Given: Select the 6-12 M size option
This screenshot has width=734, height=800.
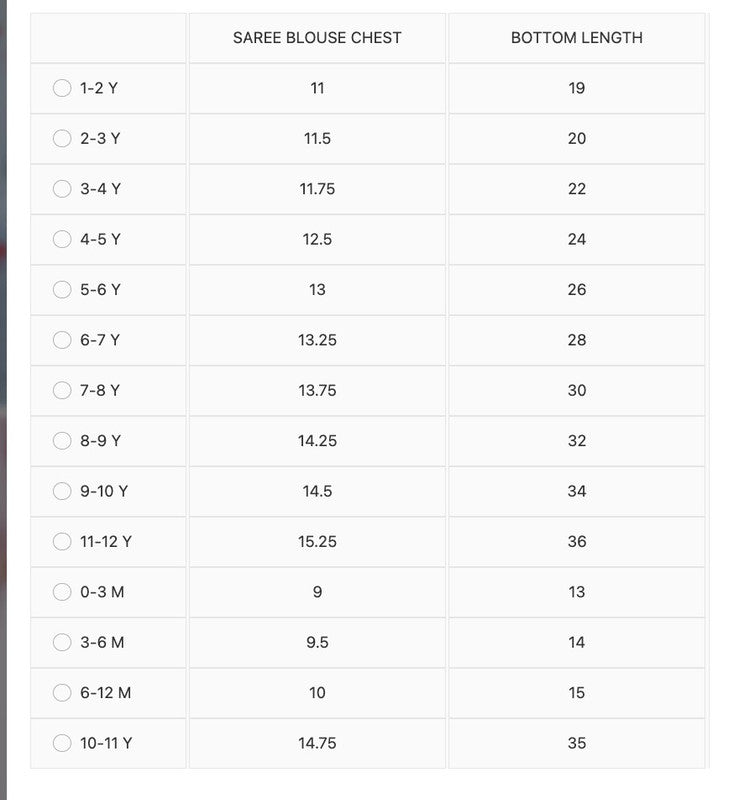Looking at the screenshot, I should (62, 692).
